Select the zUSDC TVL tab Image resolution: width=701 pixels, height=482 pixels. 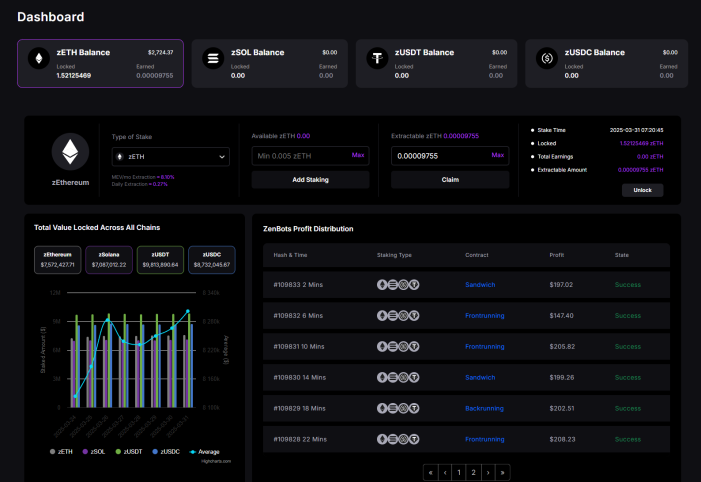coord(212,260)
